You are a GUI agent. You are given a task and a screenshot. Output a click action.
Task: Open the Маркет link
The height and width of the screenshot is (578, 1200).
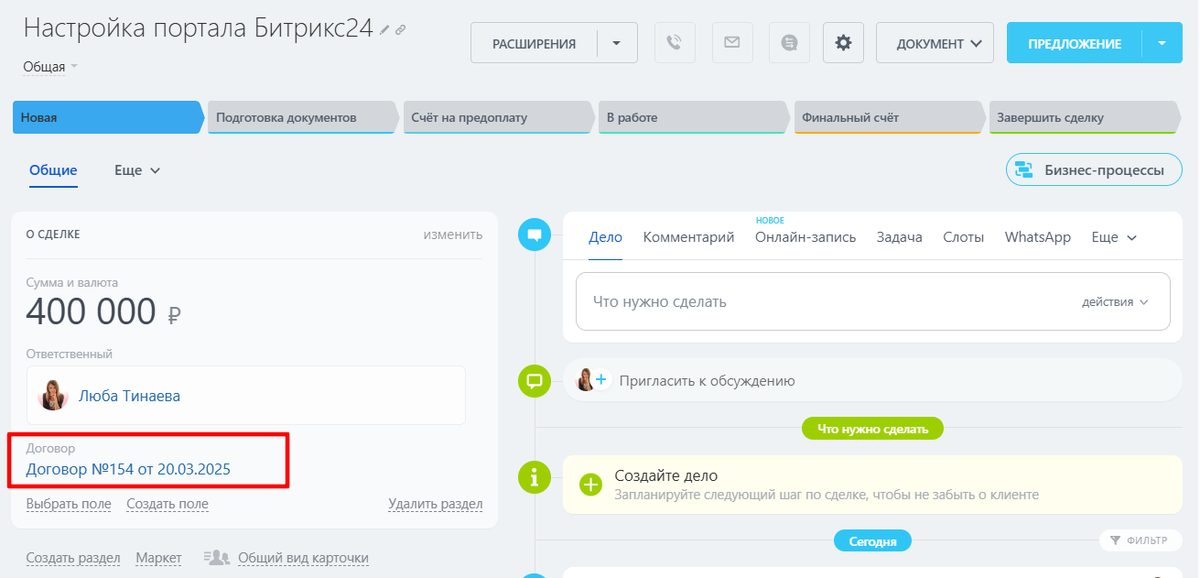[159, 558]
